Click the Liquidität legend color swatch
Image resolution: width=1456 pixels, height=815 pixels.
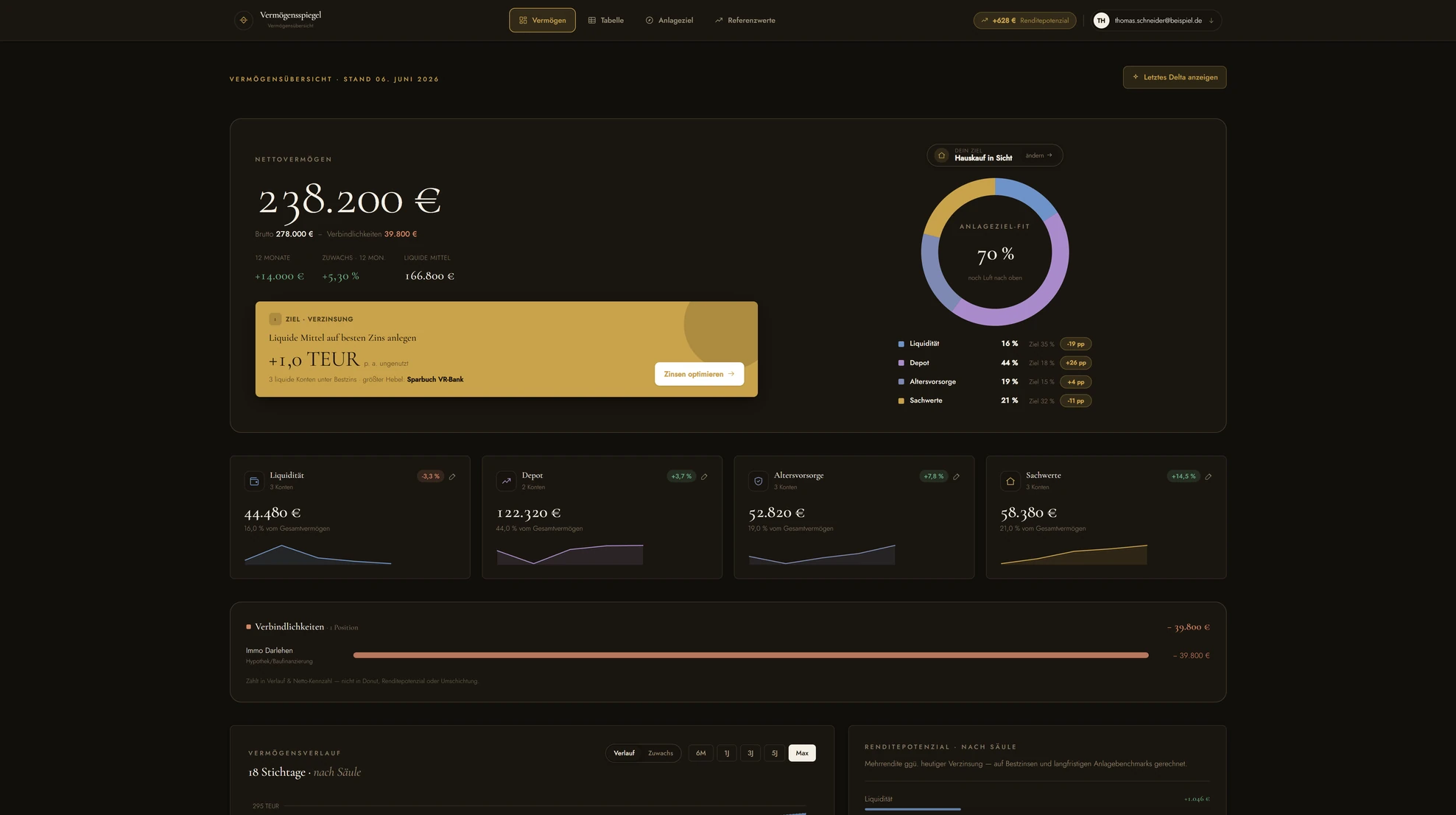[x=901, y=344]
